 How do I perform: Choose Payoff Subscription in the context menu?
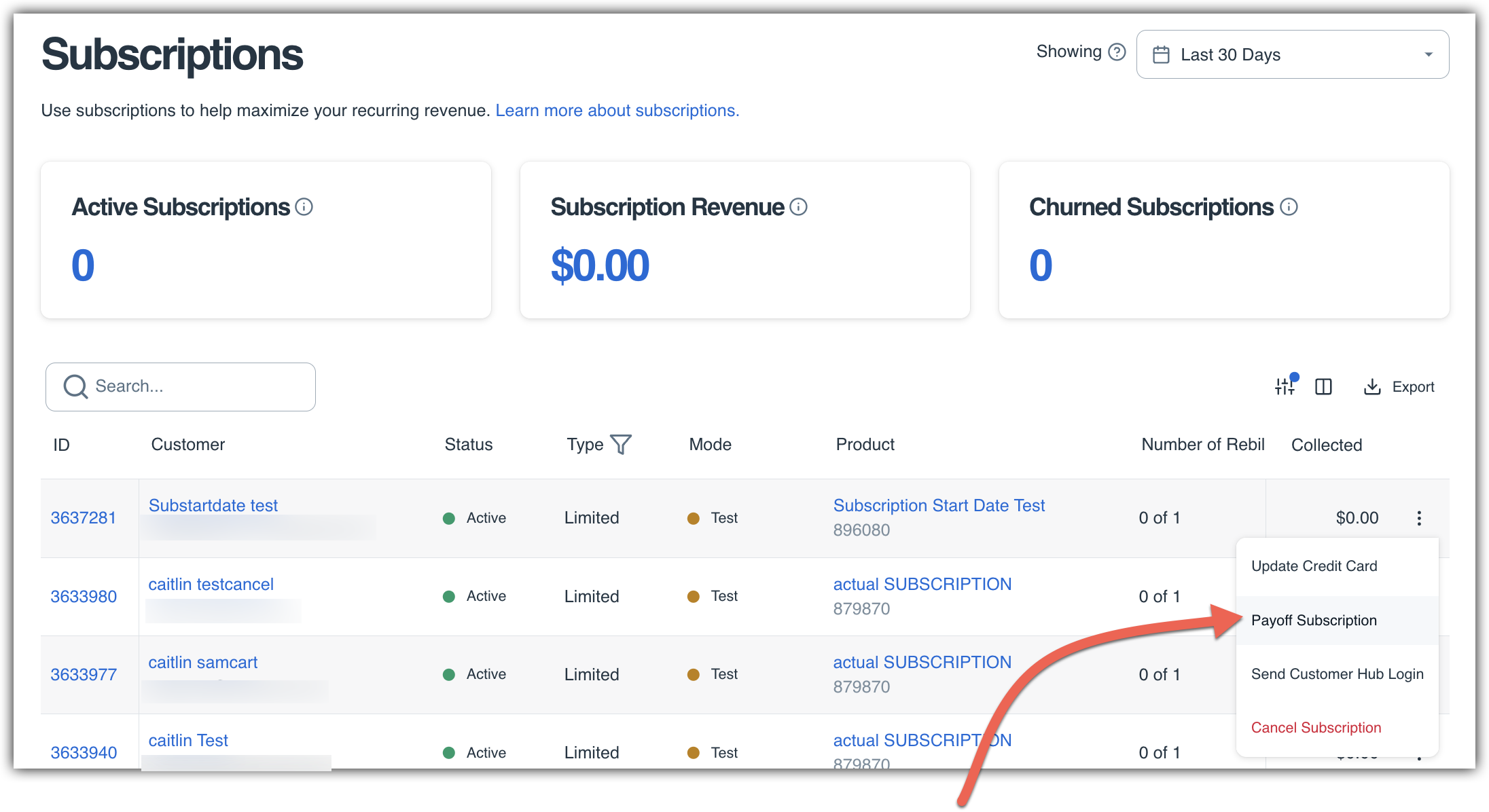pyautogui.click(x=1314, y=621)
